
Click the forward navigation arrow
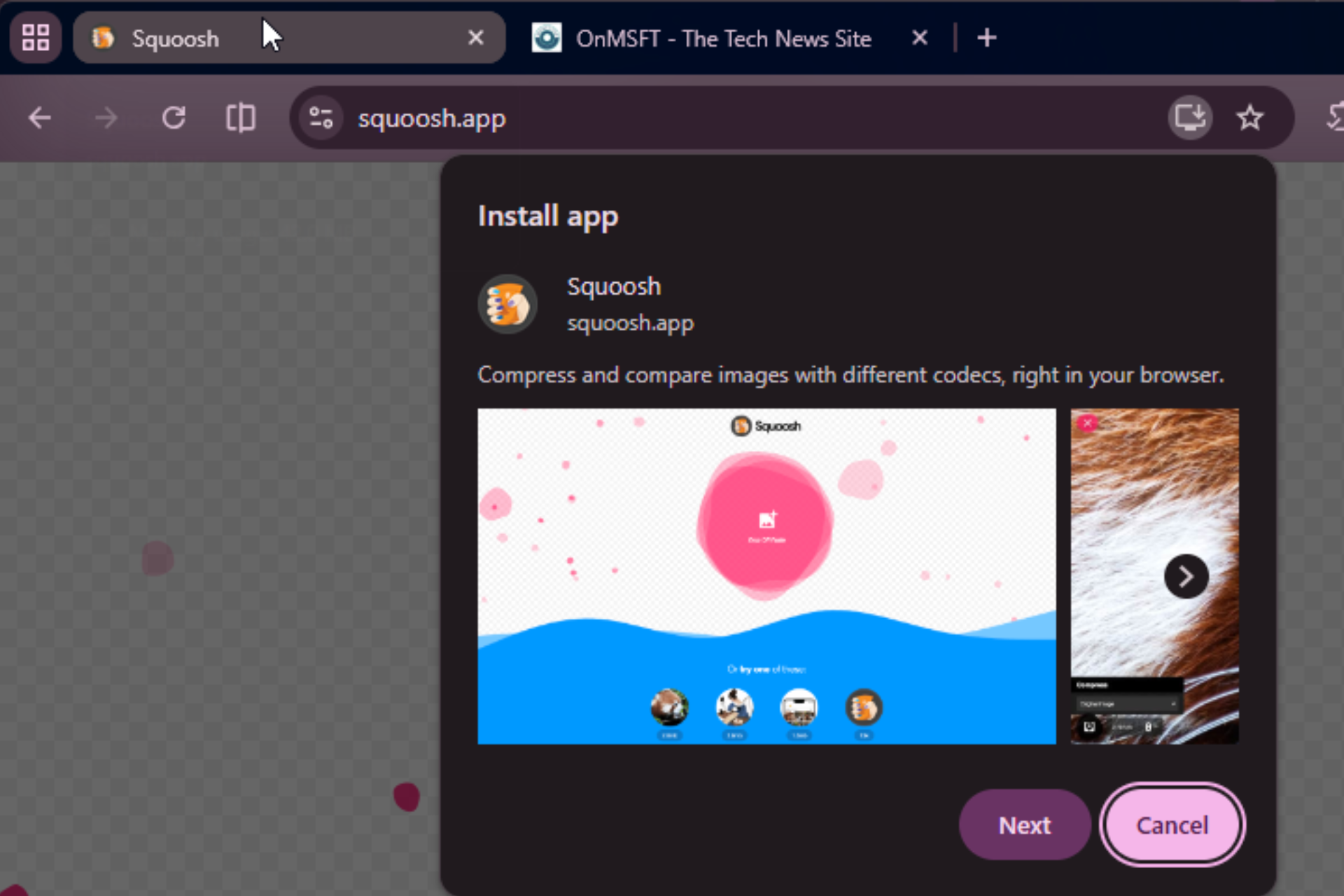(106, 118)
